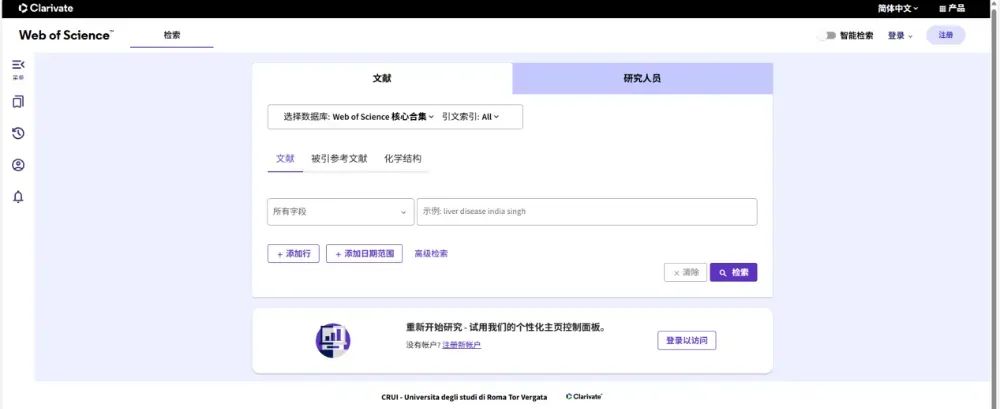Click the 添加行 button

click(x=293, y=253)
